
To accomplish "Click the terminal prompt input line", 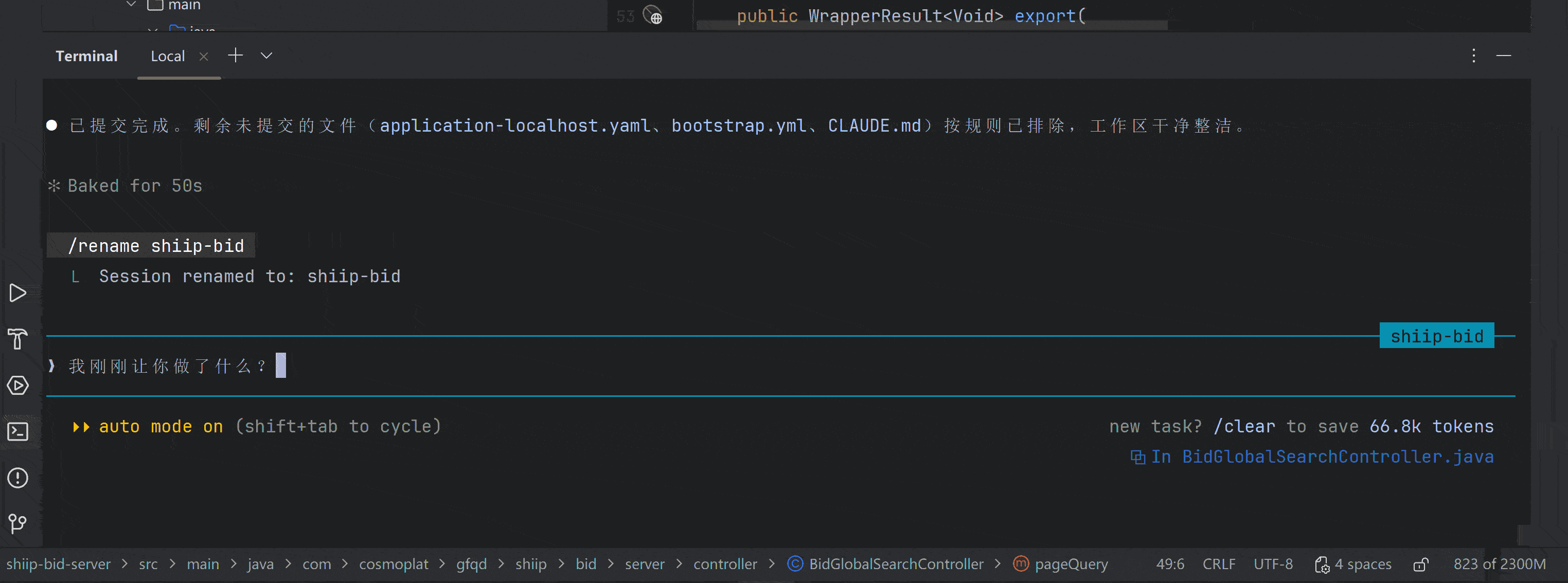I will click(x=780, y=366).
